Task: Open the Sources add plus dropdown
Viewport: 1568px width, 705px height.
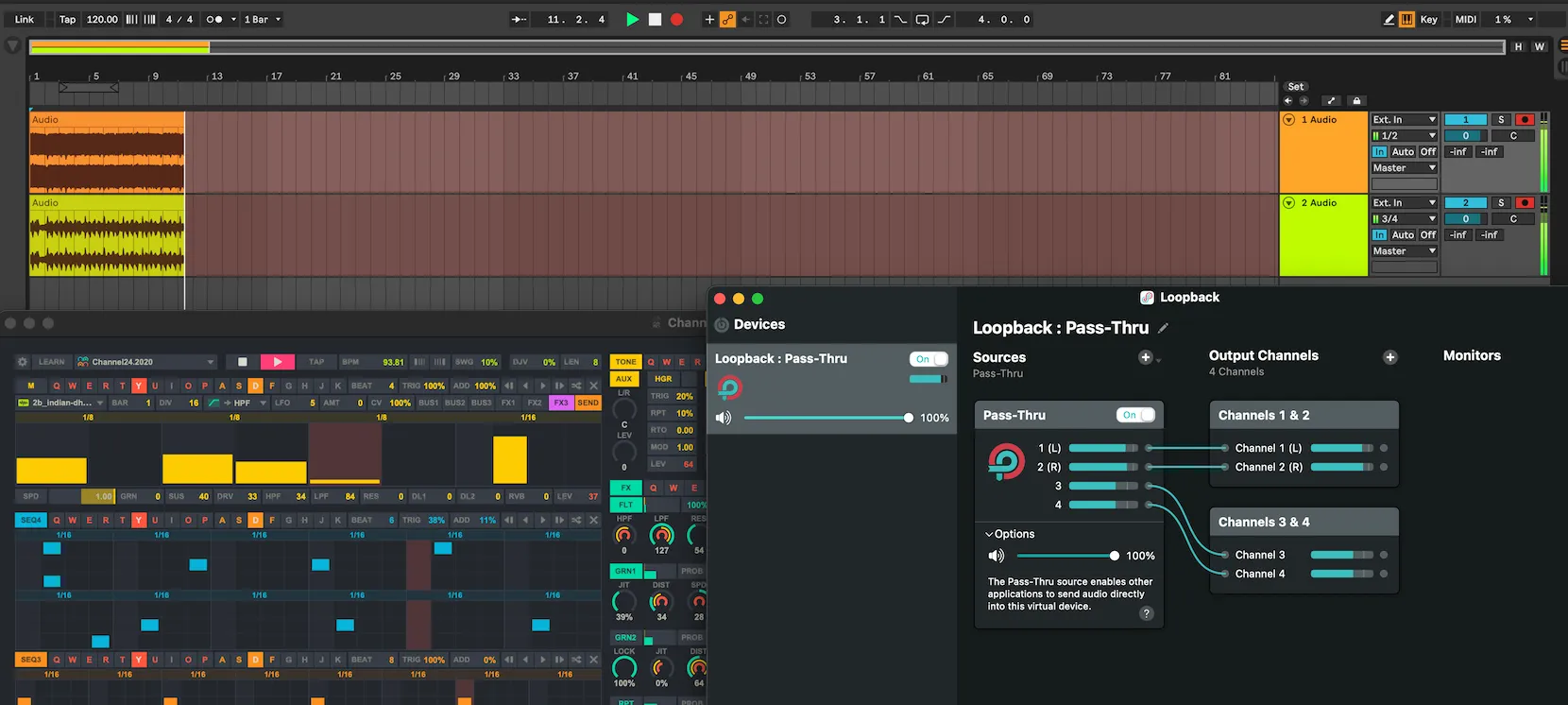Action: (x=1150, y=357)
